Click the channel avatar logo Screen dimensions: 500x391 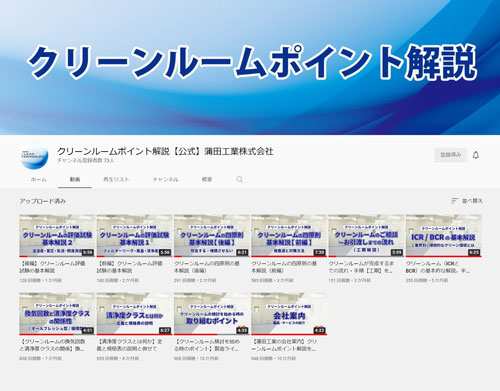tap(34, 157)
